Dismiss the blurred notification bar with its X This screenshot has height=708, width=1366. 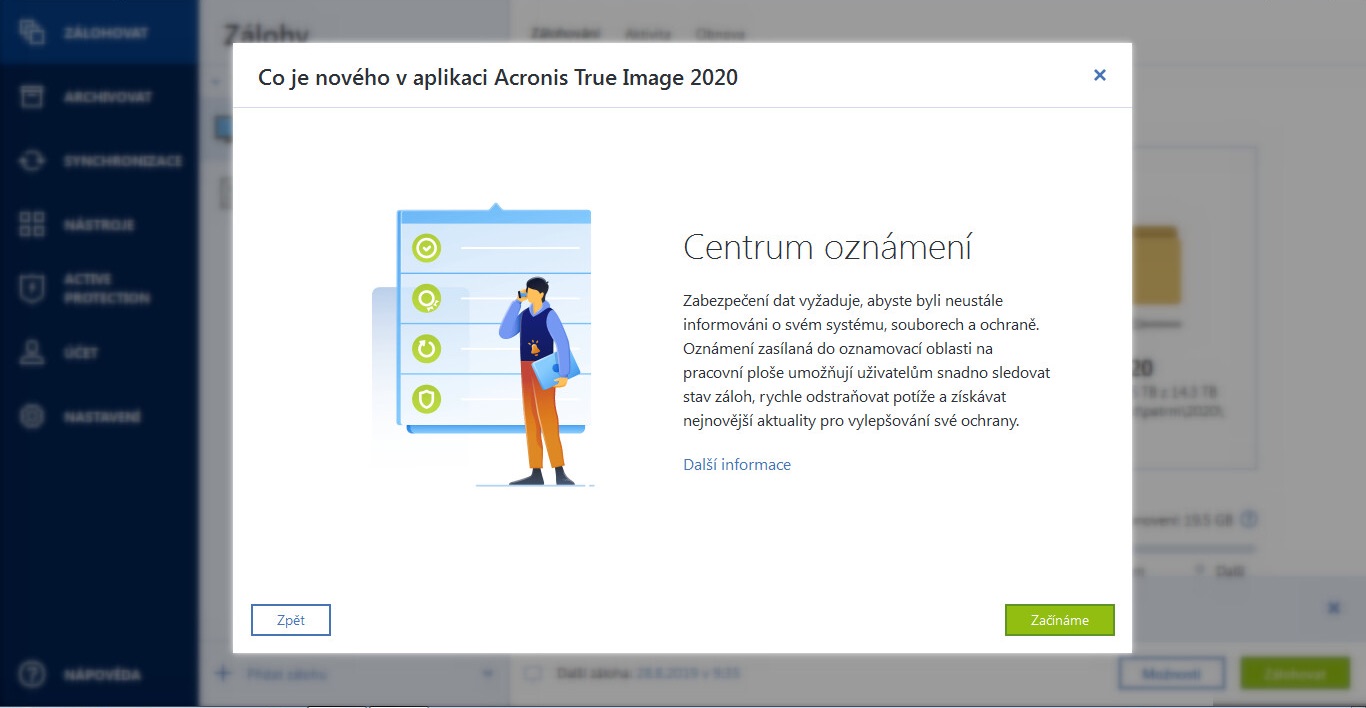click(x=1333, y=607)
